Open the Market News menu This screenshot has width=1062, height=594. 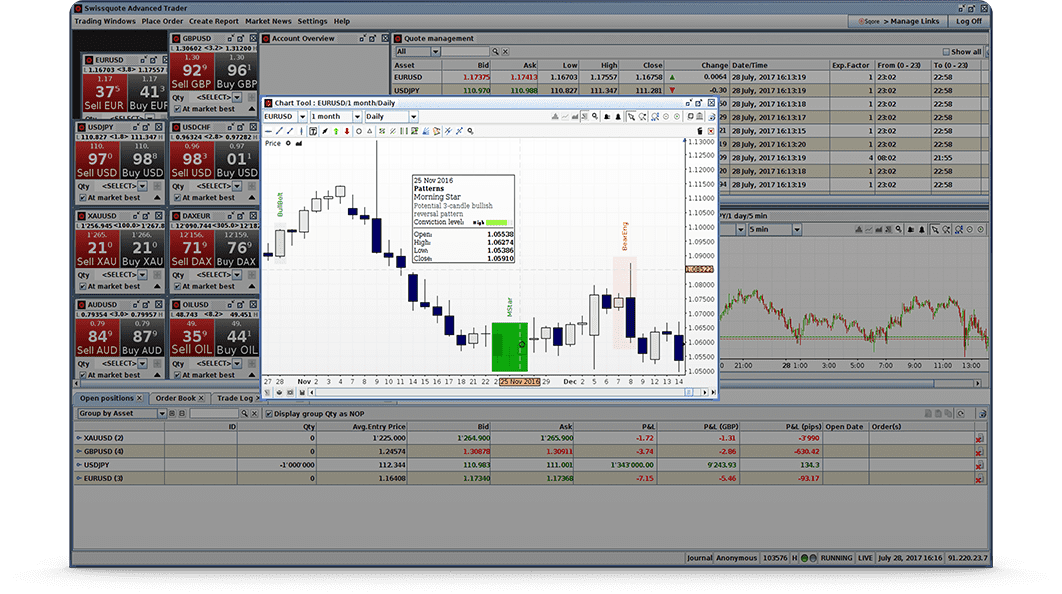(268, 22)
